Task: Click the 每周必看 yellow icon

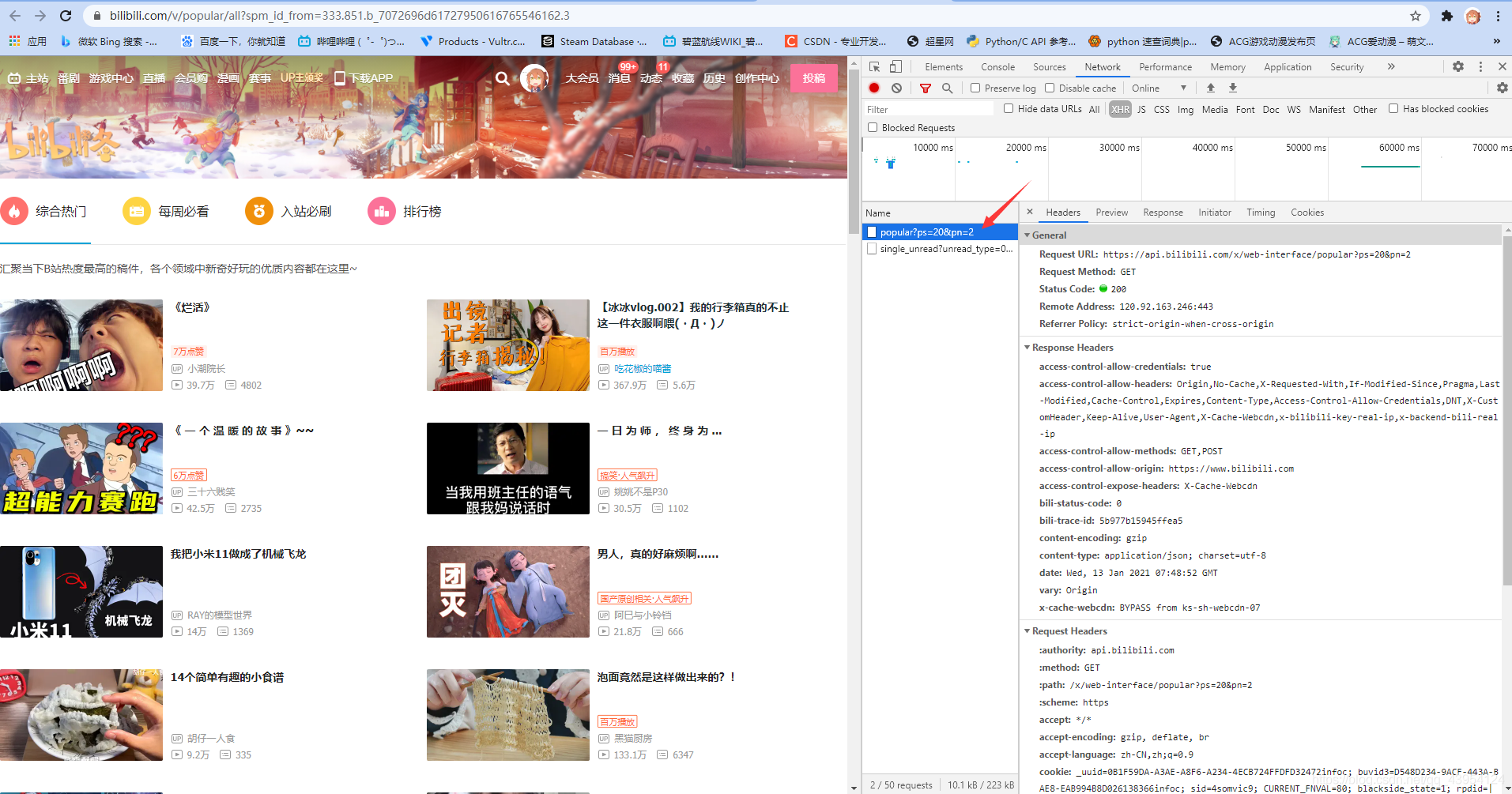Action: (137, 211)
